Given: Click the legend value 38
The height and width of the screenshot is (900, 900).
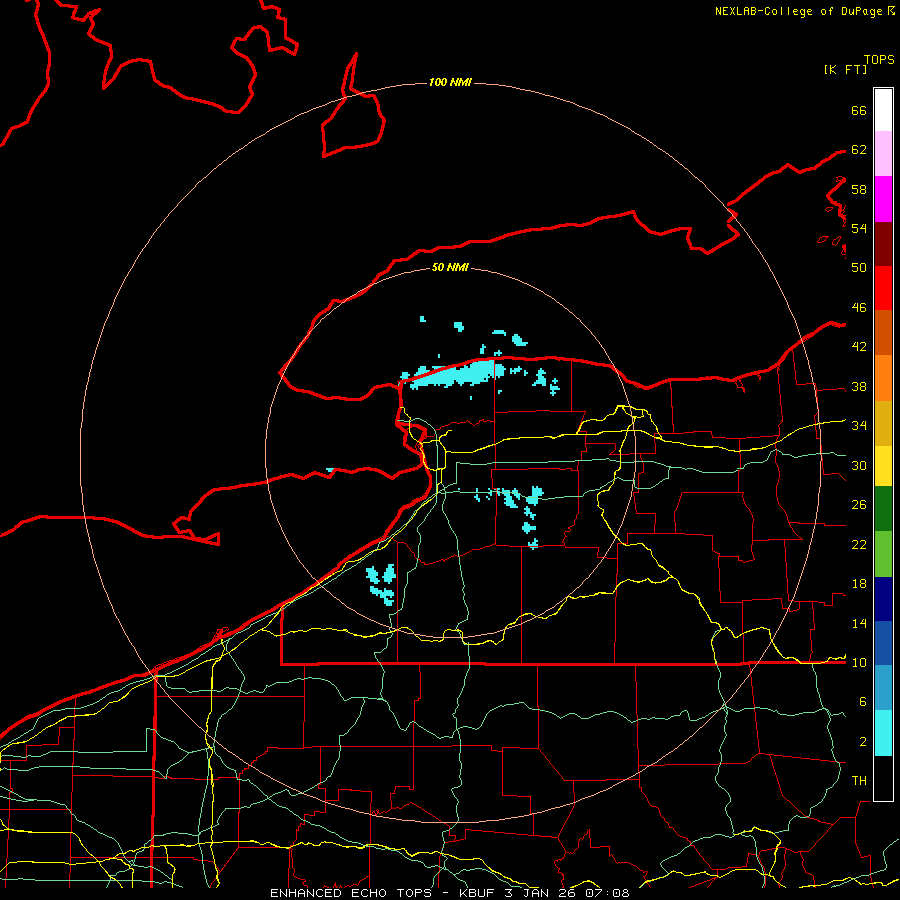Looking at the screenshot, I should pos(859,386).
